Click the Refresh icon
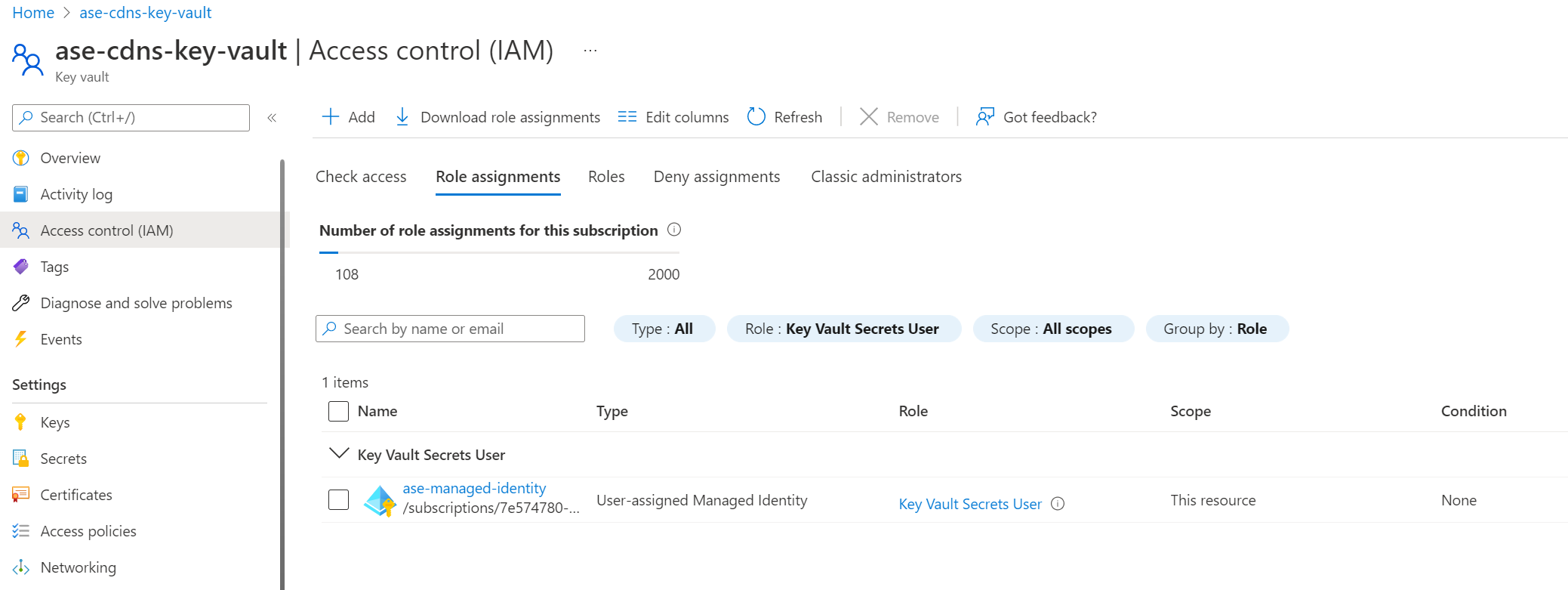The width and height of the screenshot is (1568, 590). [x=756, y=117]
